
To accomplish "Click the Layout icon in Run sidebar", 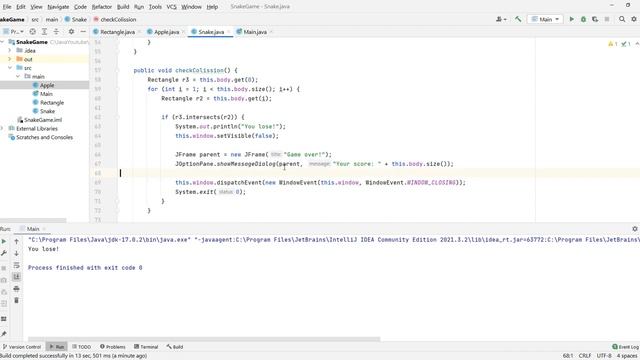I will coord(4,319).
